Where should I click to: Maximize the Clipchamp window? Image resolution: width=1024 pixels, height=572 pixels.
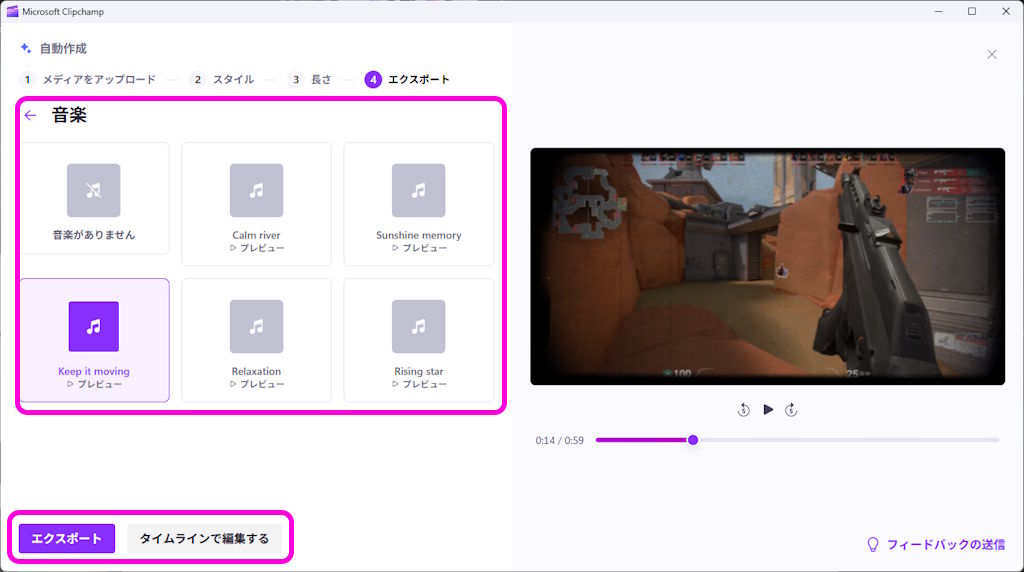[x=972, y=11]
